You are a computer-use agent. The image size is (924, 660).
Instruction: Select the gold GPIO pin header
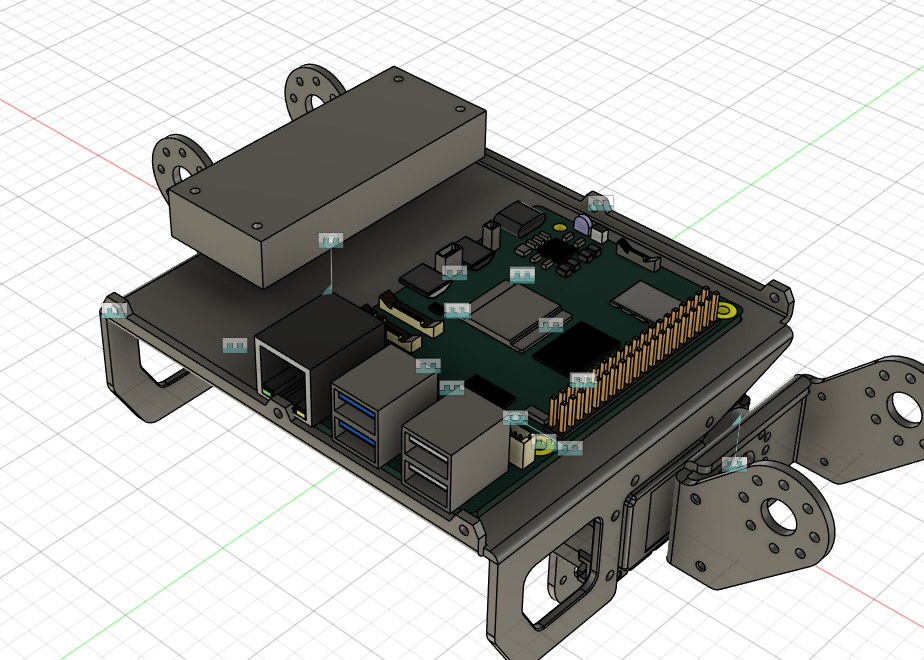point(635,357)
